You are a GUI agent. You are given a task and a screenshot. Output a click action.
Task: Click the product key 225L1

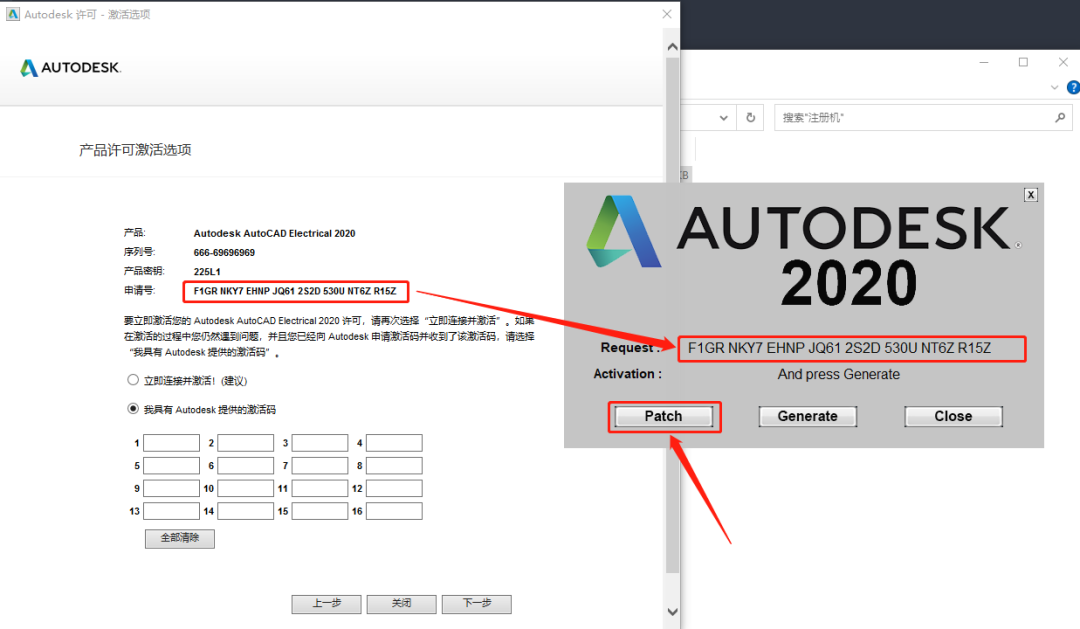207,271
